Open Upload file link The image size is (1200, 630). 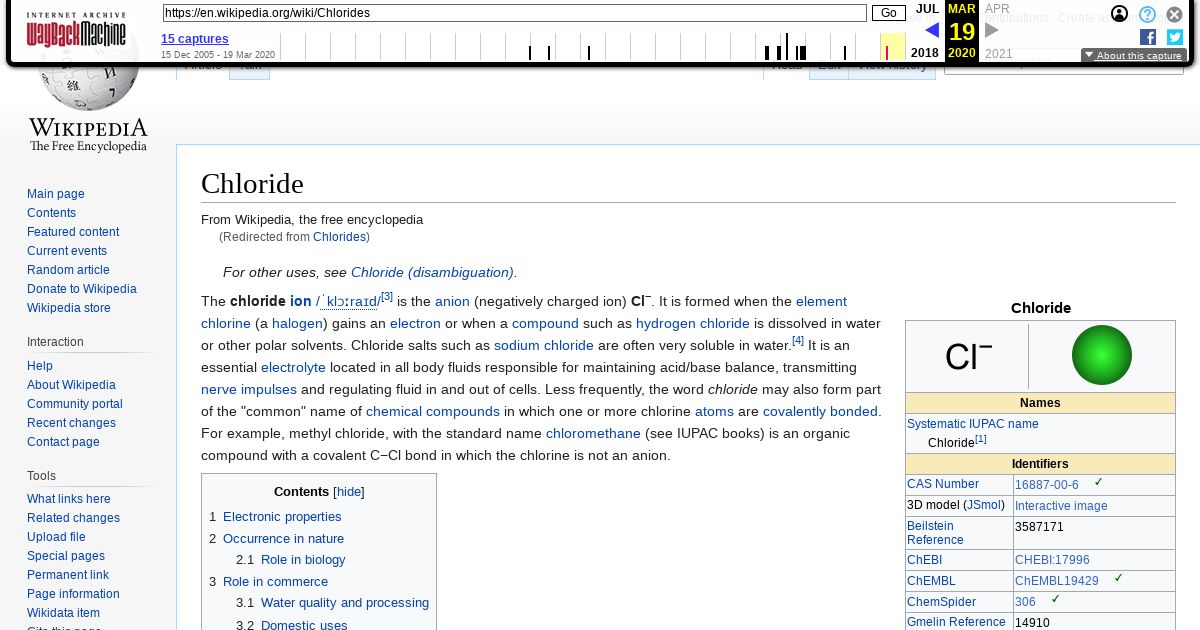(56, 537)
